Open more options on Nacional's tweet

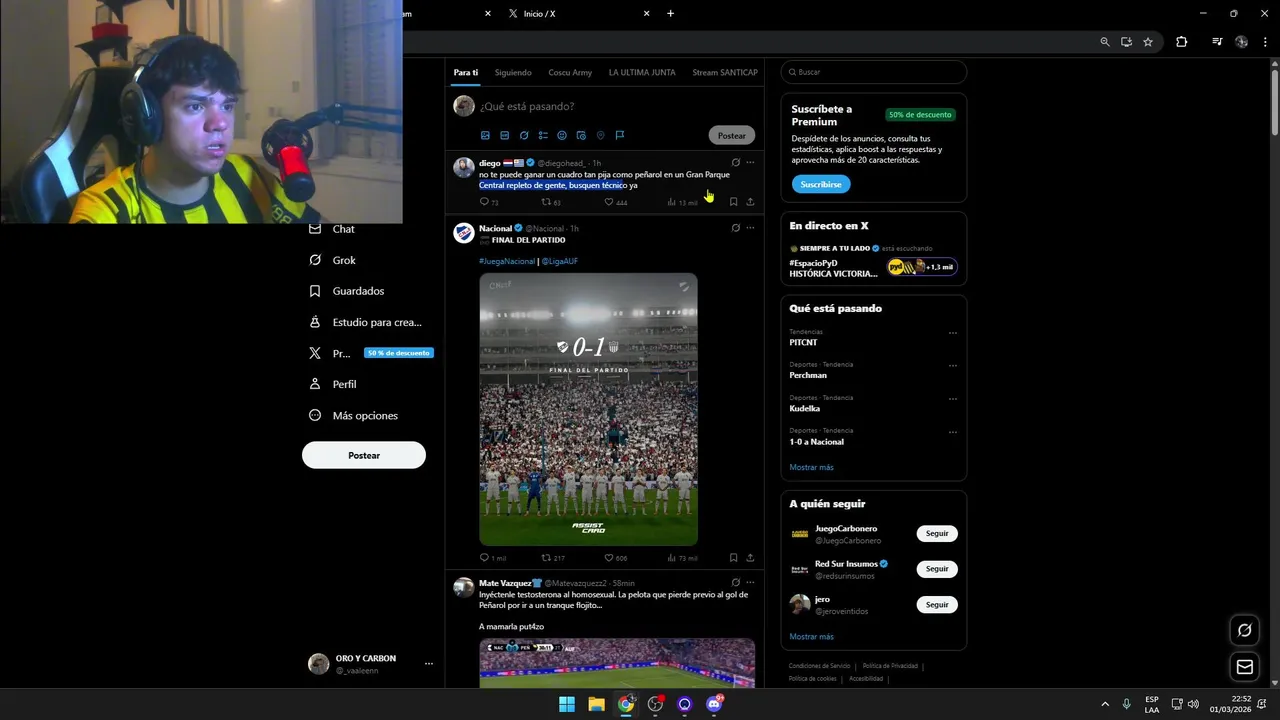tap(750, 228)
